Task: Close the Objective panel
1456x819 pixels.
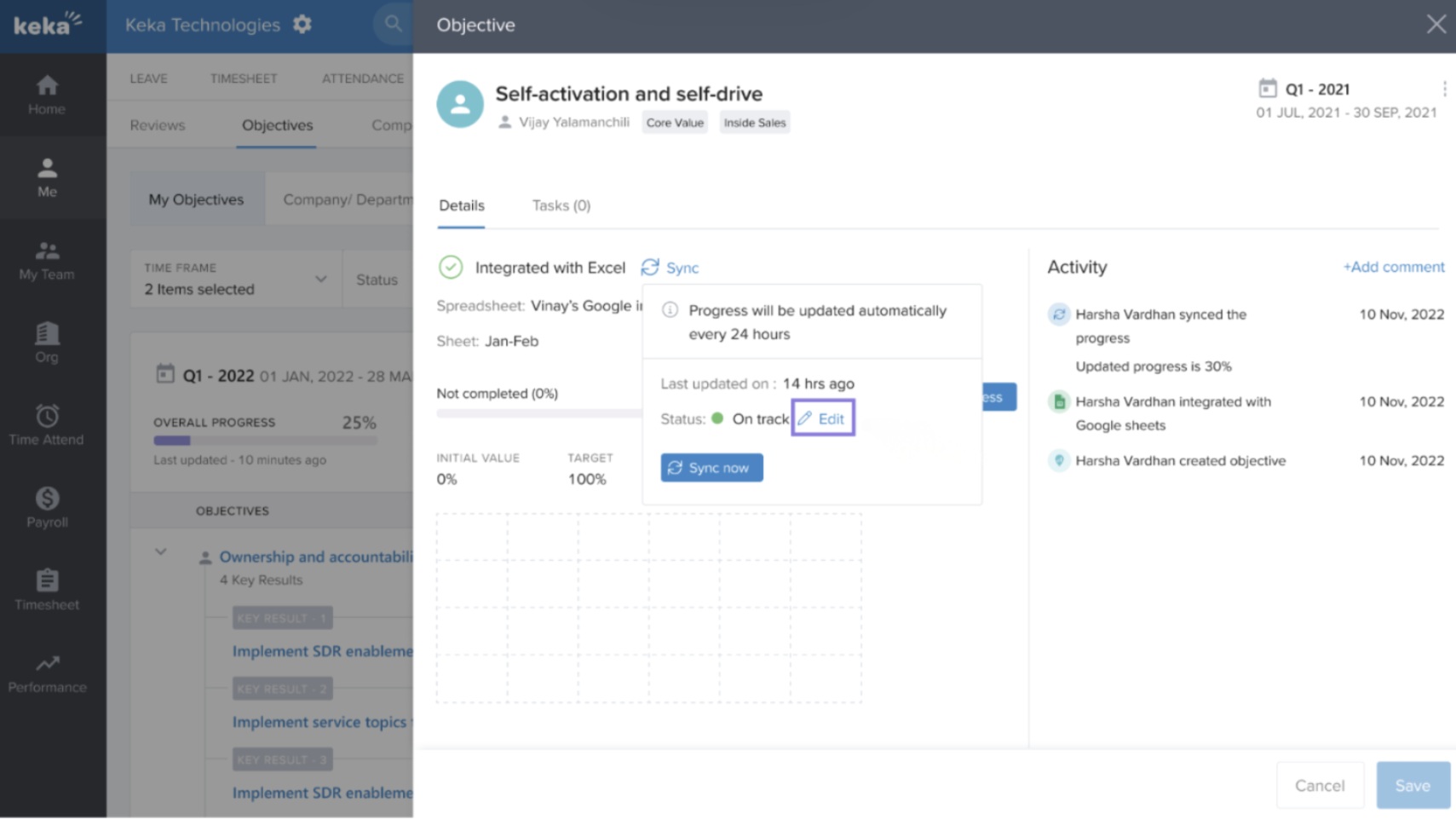Action: pos(1436,25)
